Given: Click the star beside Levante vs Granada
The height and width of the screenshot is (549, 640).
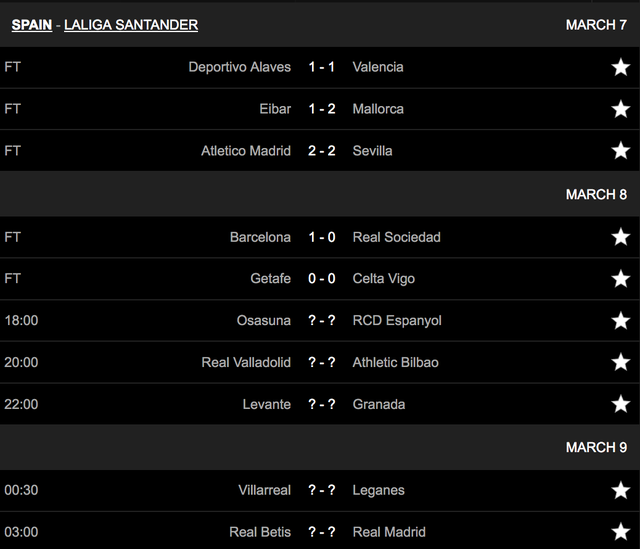Looking at the screenshot, I should pos(621,405).
